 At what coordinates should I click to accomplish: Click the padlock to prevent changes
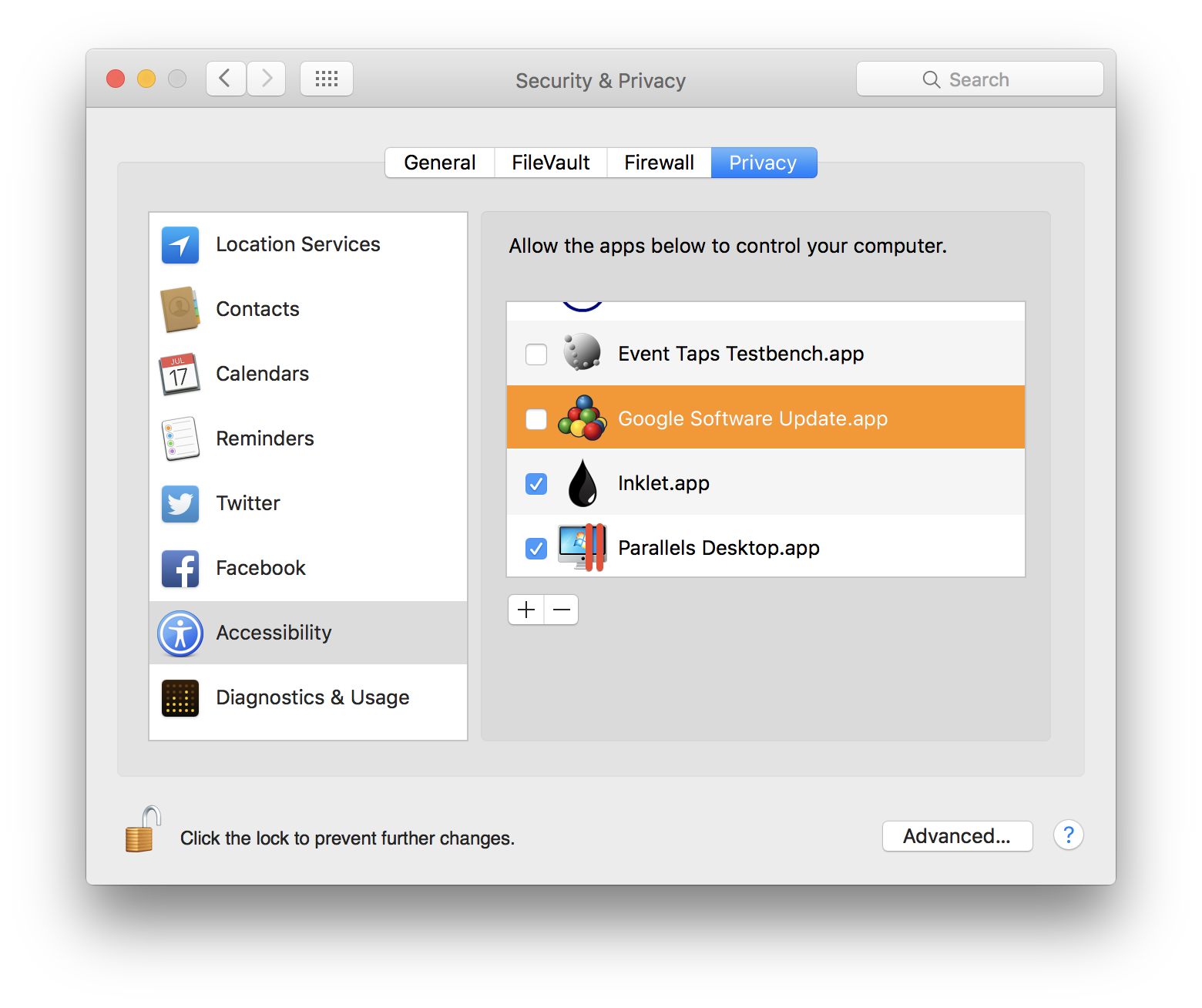143,831
